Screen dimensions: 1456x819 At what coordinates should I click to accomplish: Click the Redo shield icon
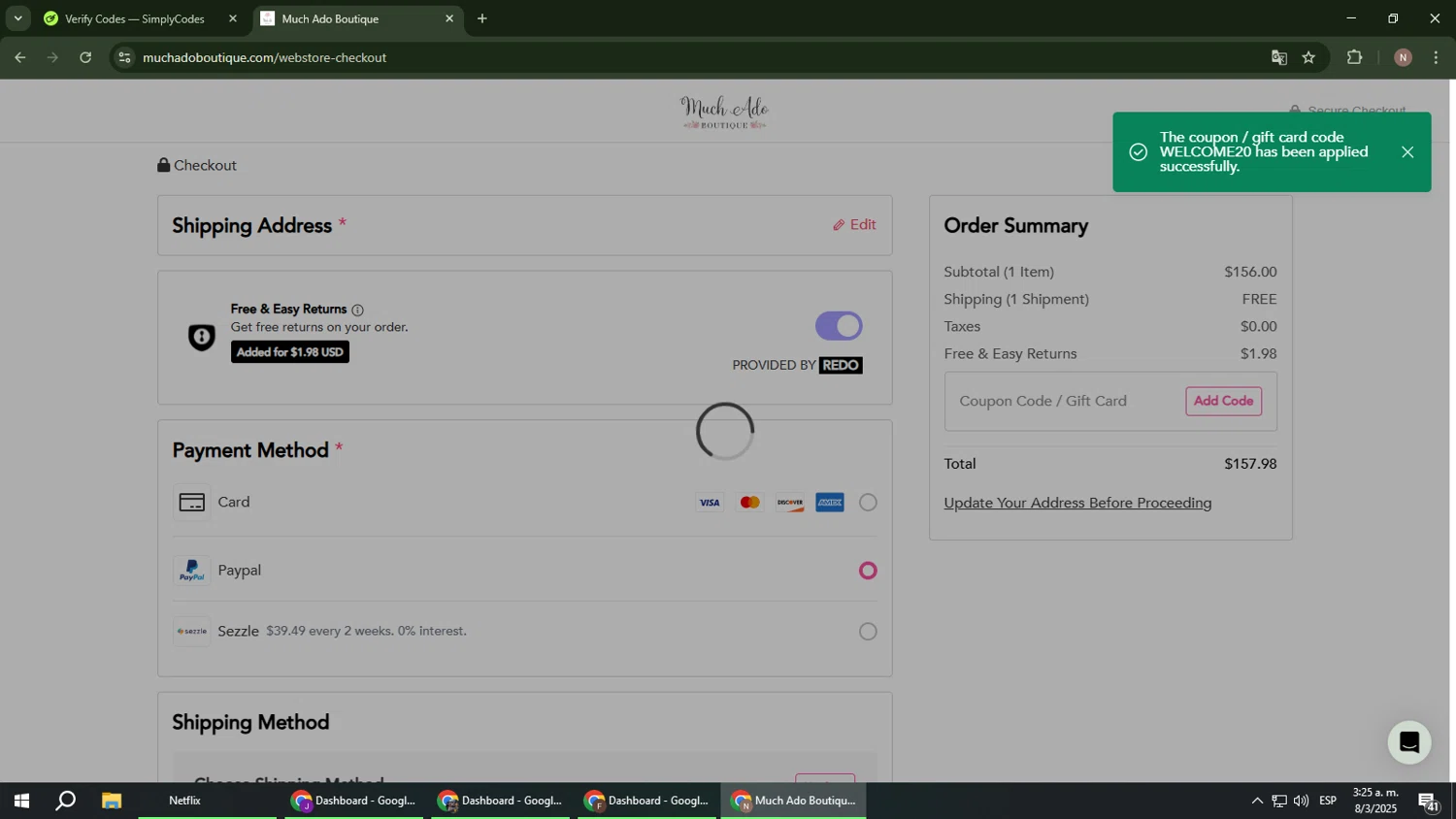[x=201, y=337]
